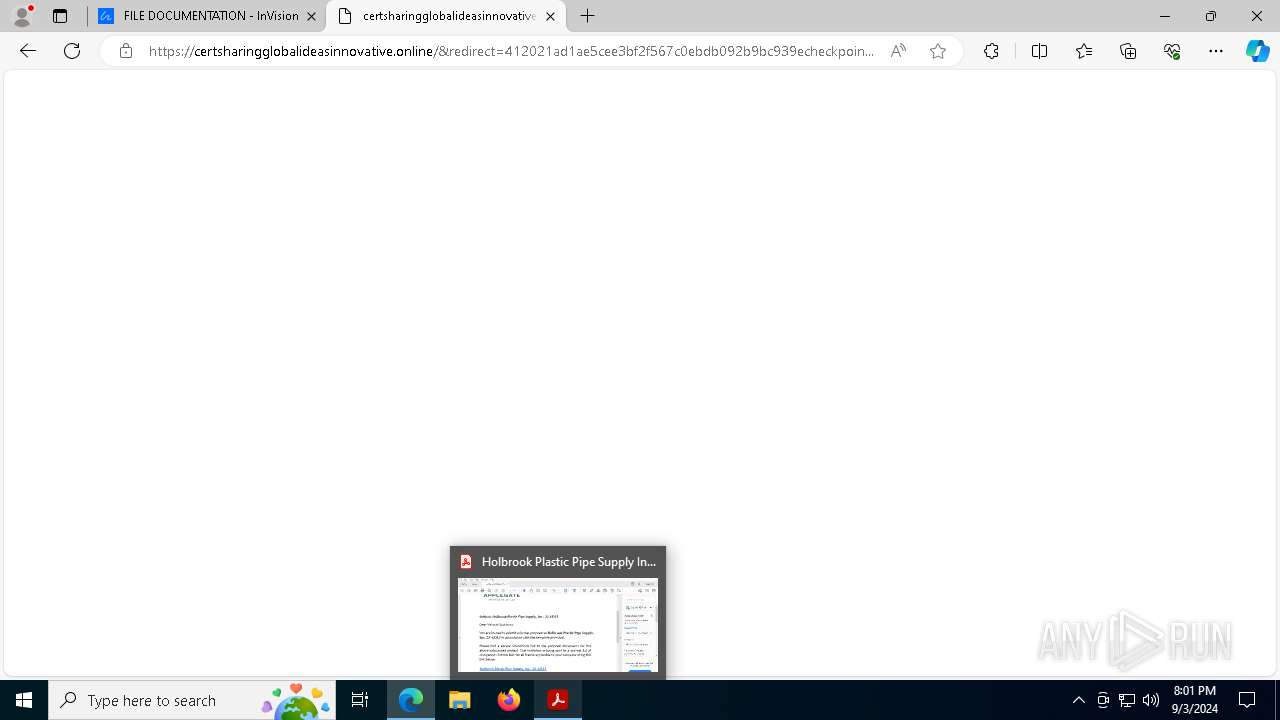The width and height of the screenshot is (1280, 720).
Task: Open Holbrook Plastic Pipe Supply preview thumbnail
Action: (558, 625)
